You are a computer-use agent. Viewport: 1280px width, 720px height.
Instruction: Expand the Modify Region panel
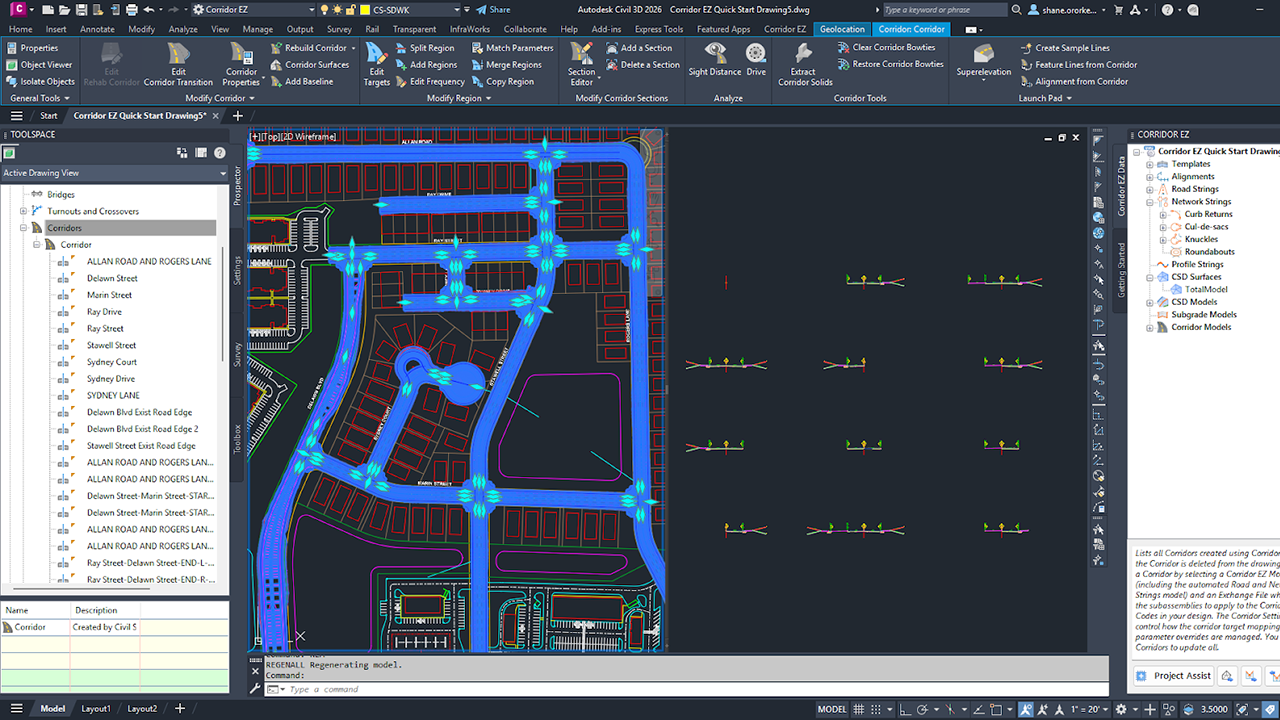point(458,98)
